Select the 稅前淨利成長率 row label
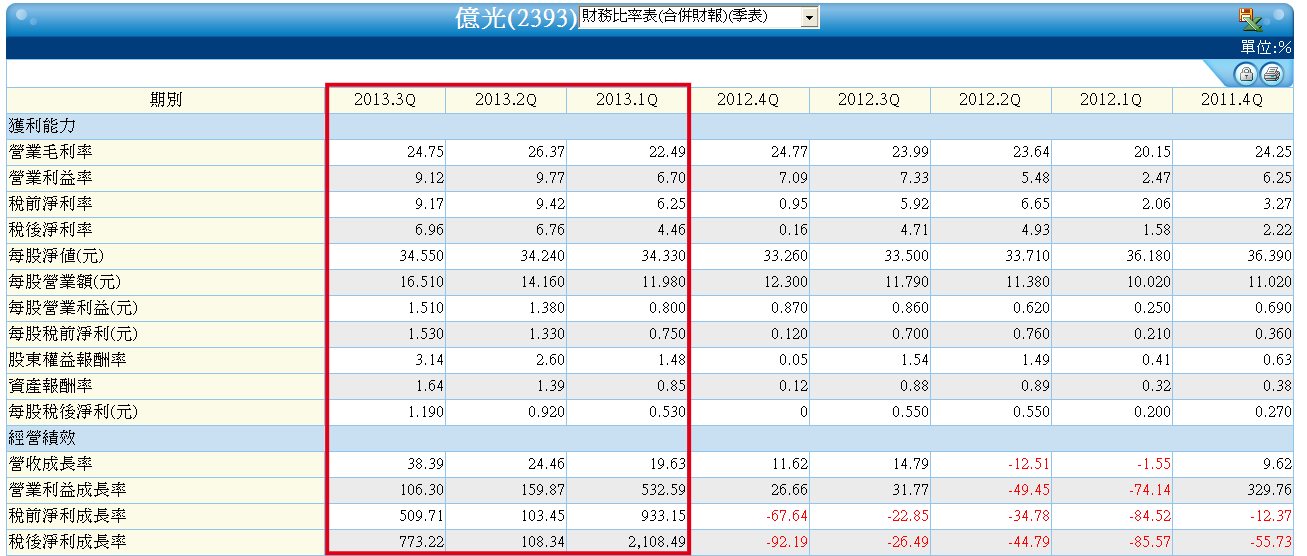Viewport: 1307px width, 556px height. point(68,516)
